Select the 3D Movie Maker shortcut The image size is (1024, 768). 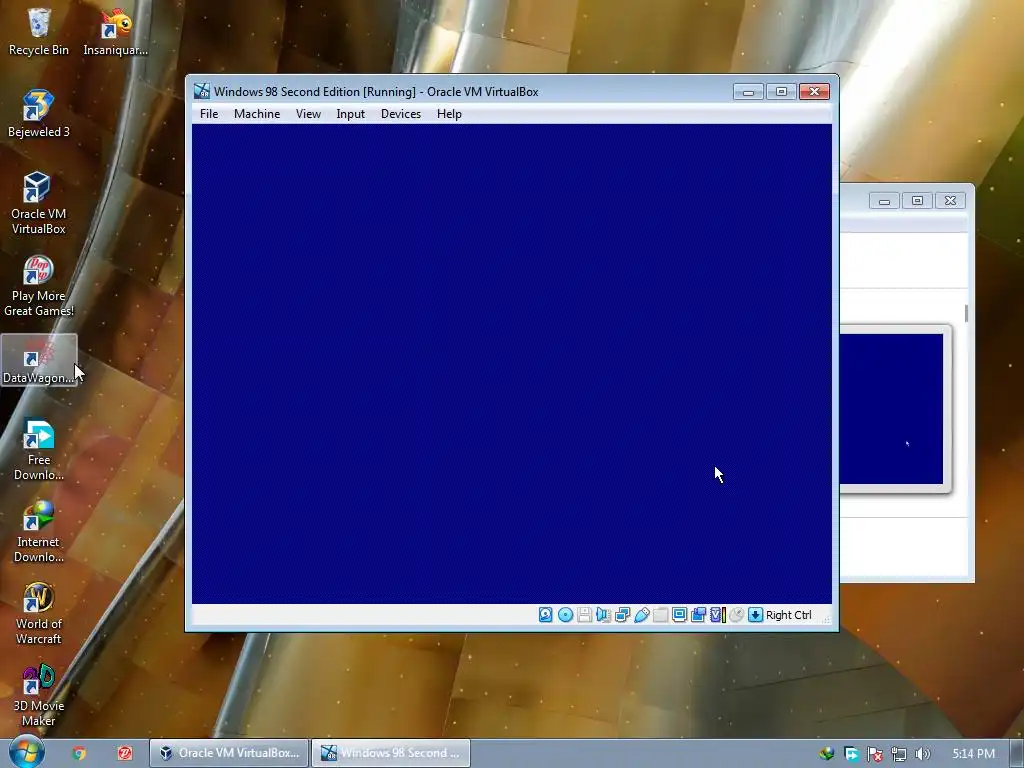click(x=39, y=696)
